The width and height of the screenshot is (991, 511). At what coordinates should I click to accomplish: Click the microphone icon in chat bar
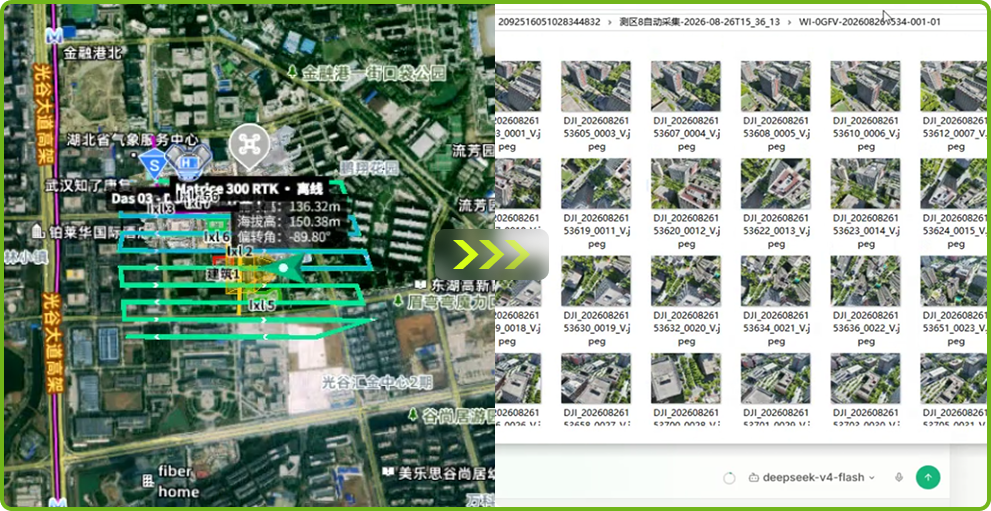click(899, 478)
